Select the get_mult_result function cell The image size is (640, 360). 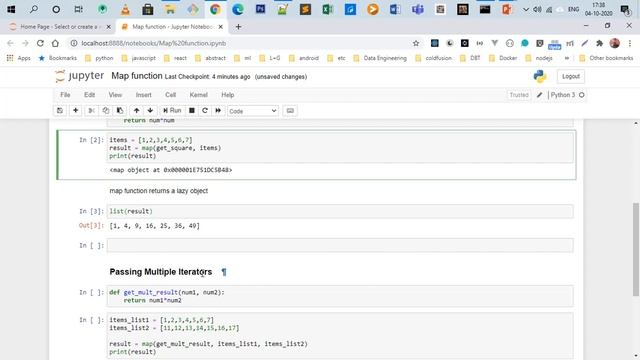pos(340,296)
